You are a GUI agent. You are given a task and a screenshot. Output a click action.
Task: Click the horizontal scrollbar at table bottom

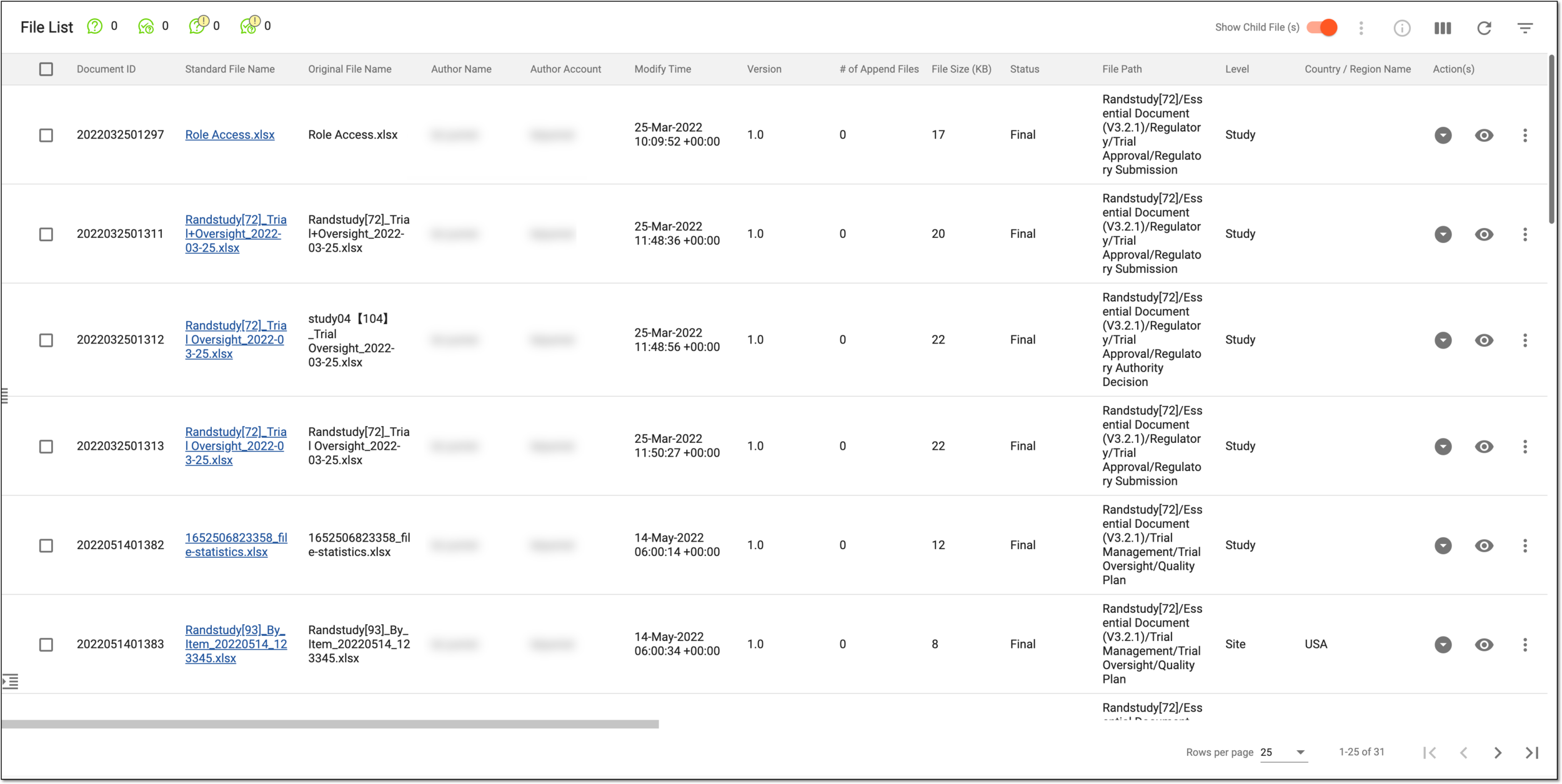(x=330, y=725)
